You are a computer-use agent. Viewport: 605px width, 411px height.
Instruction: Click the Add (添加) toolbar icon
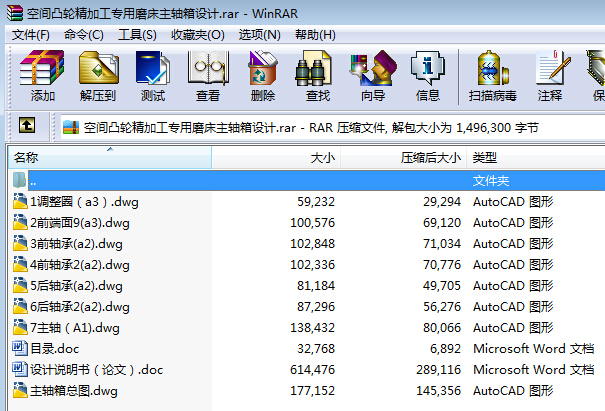pos(42,76)
